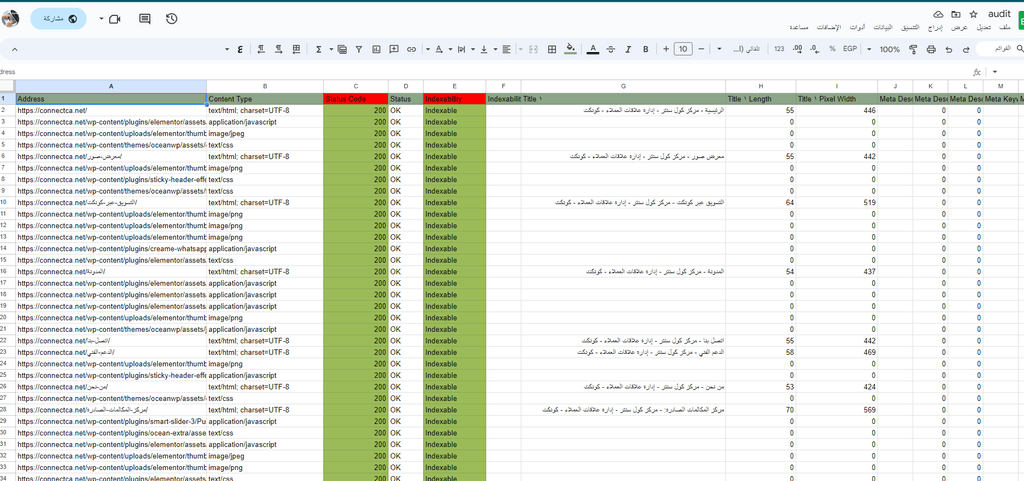Open the text color picker
Viewport: 1024px width, 481px height.
593,49
